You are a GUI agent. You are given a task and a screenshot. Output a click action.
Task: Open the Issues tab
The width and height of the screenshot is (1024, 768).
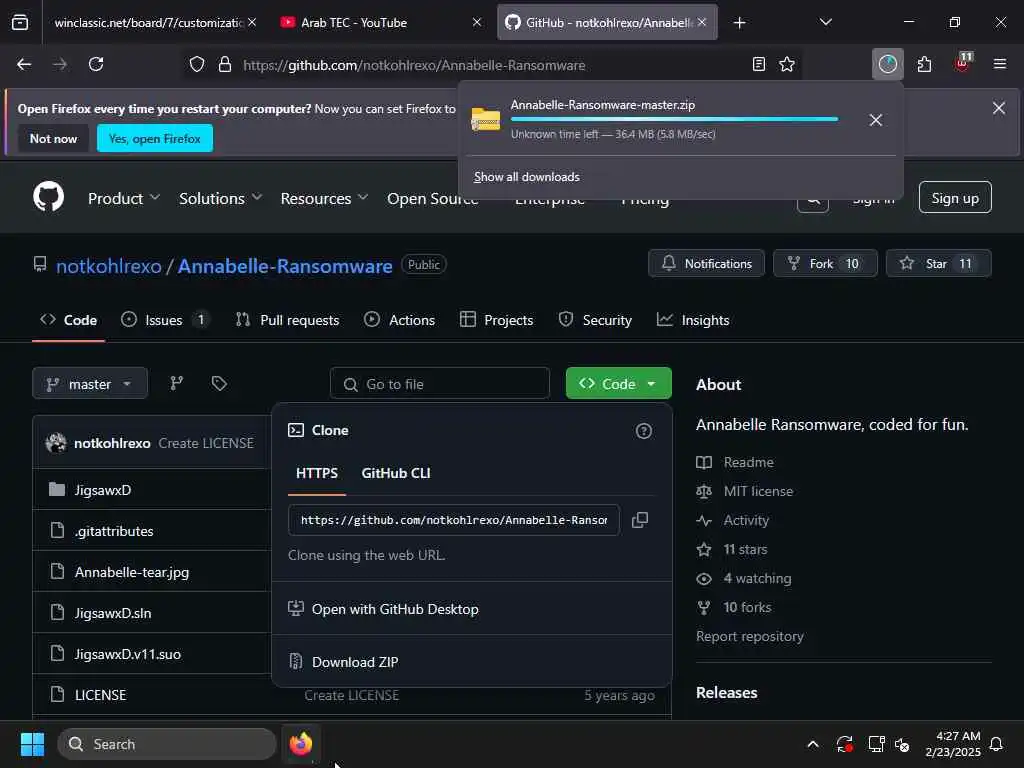(x=165, y=320)
